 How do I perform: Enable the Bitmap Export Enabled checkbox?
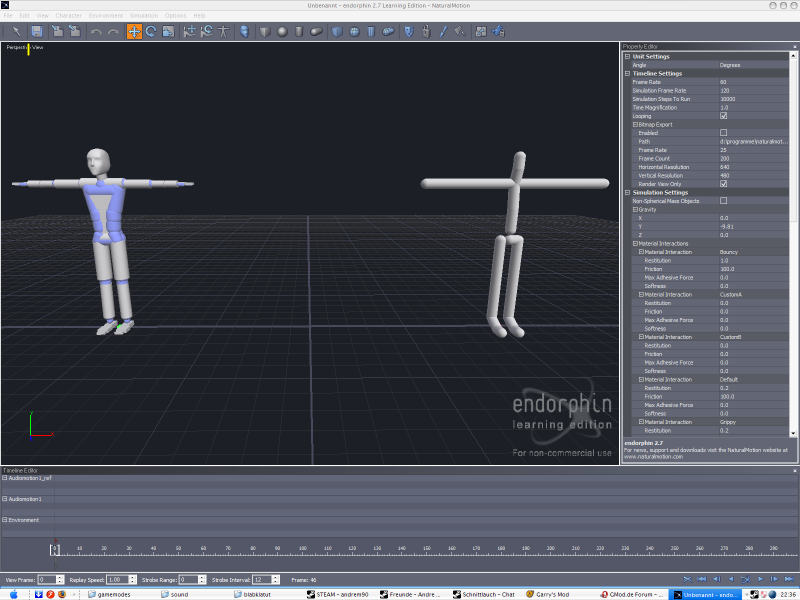tap(723, 133)
